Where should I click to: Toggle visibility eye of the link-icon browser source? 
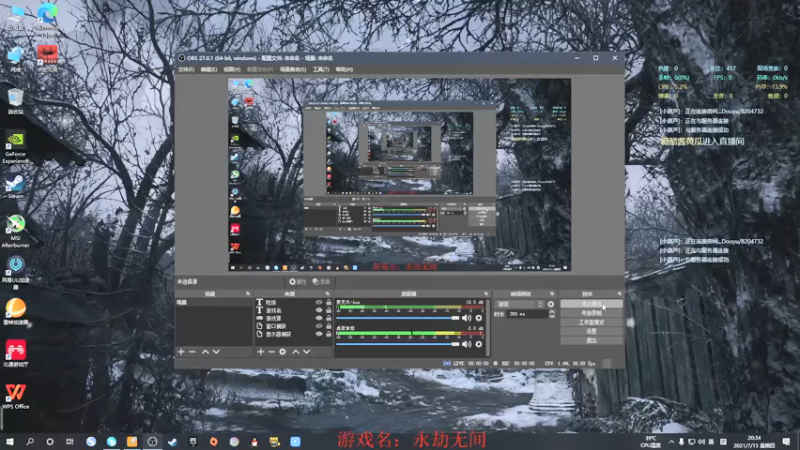319,318
